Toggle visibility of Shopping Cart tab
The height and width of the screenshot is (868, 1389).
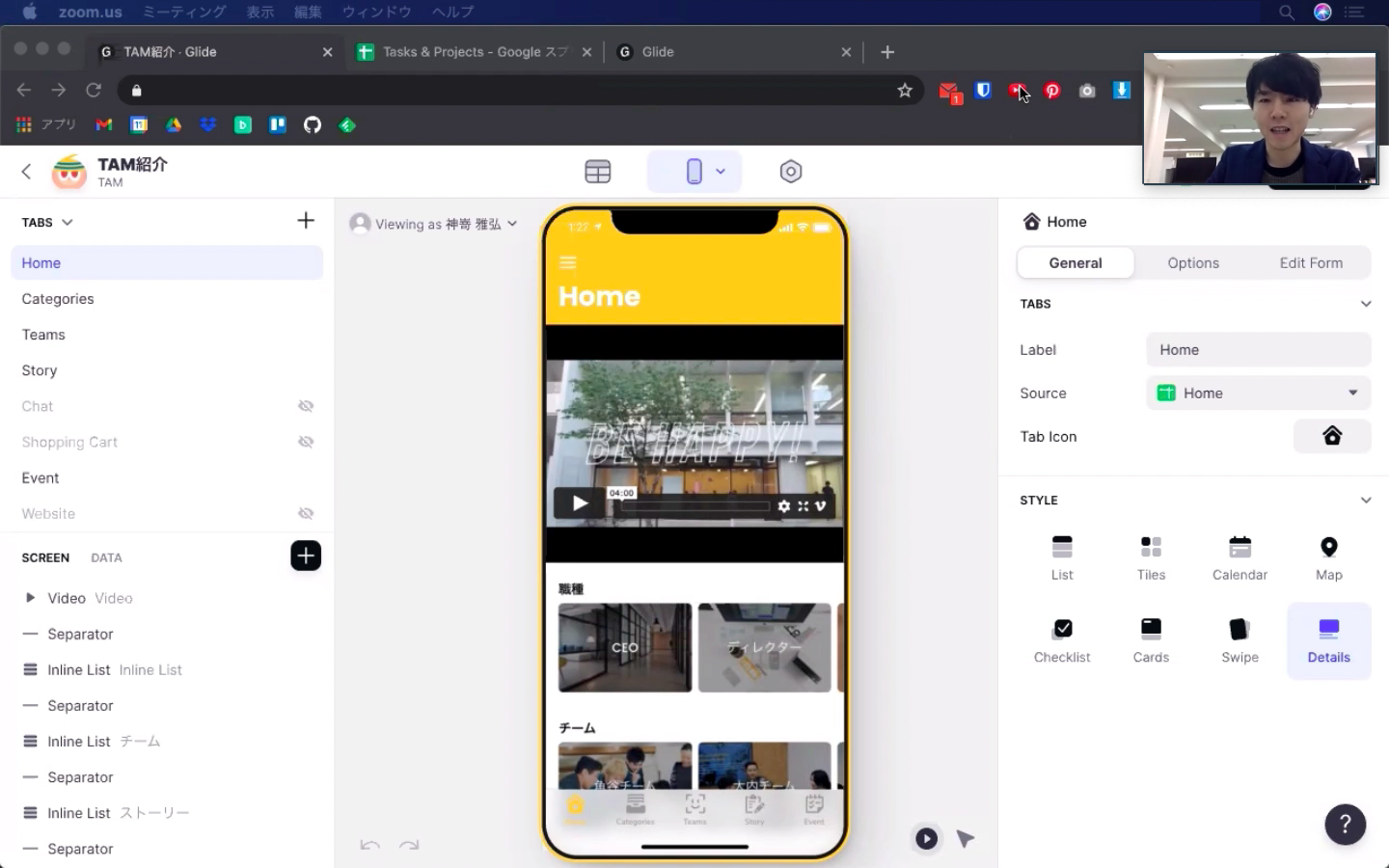pos(306,442)
